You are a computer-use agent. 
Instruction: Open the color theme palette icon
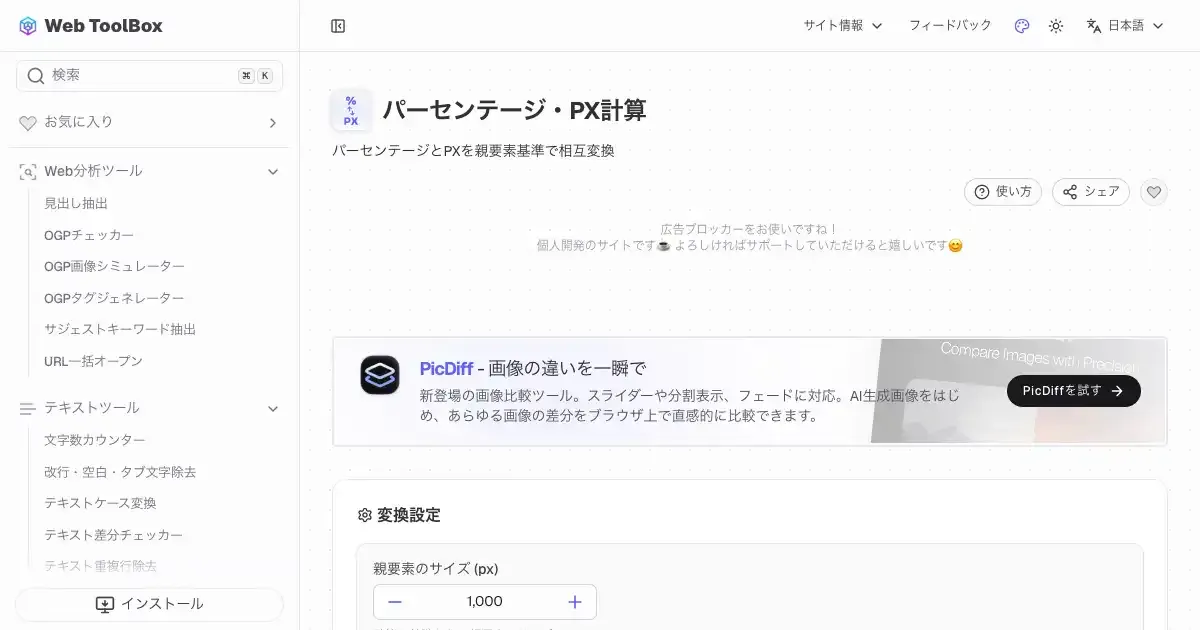(1021, 26)
